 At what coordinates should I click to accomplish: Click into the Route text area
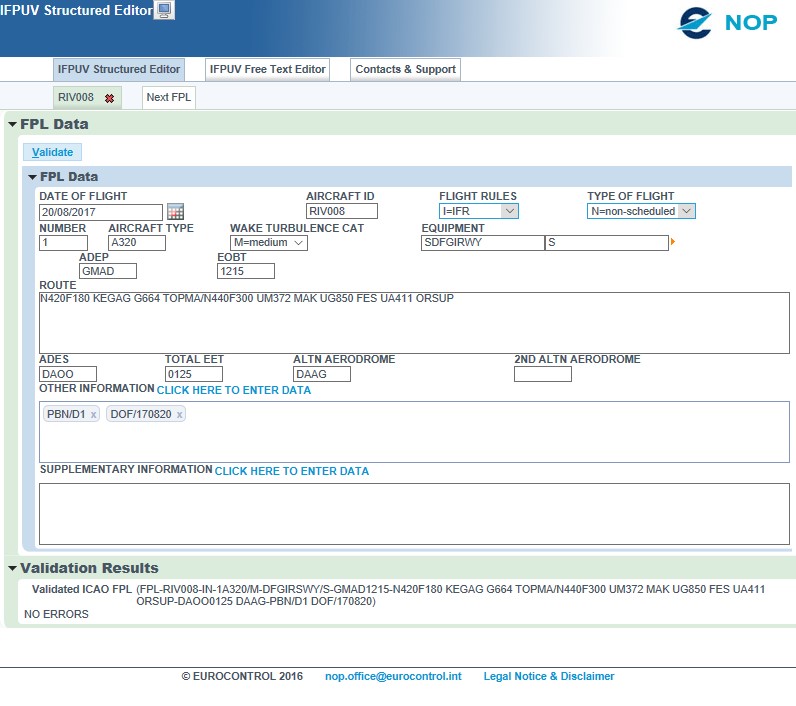(x=414, y=323)
